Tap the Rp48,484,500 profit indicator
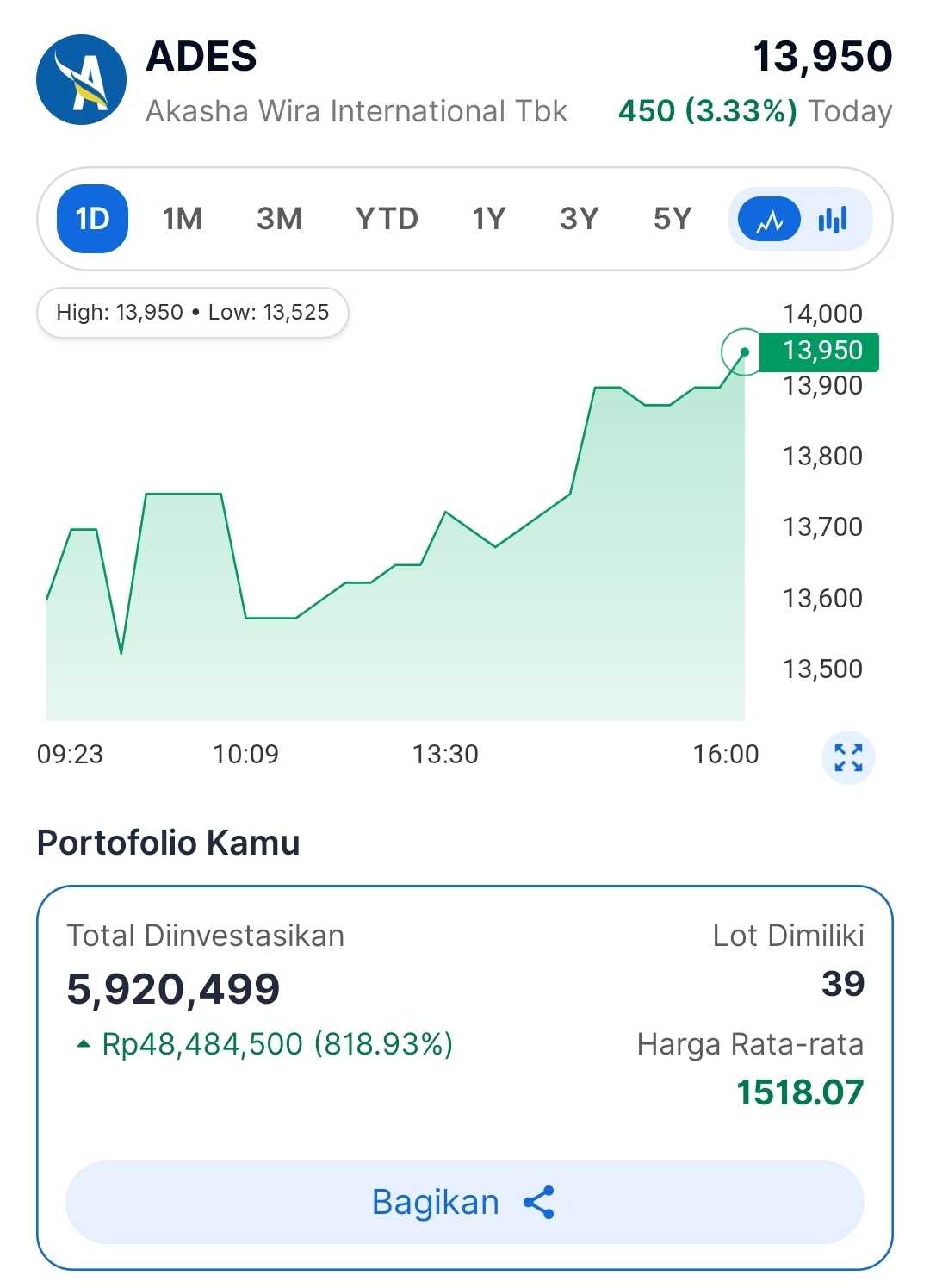930x1288 pixels. tap(276, 1044)
